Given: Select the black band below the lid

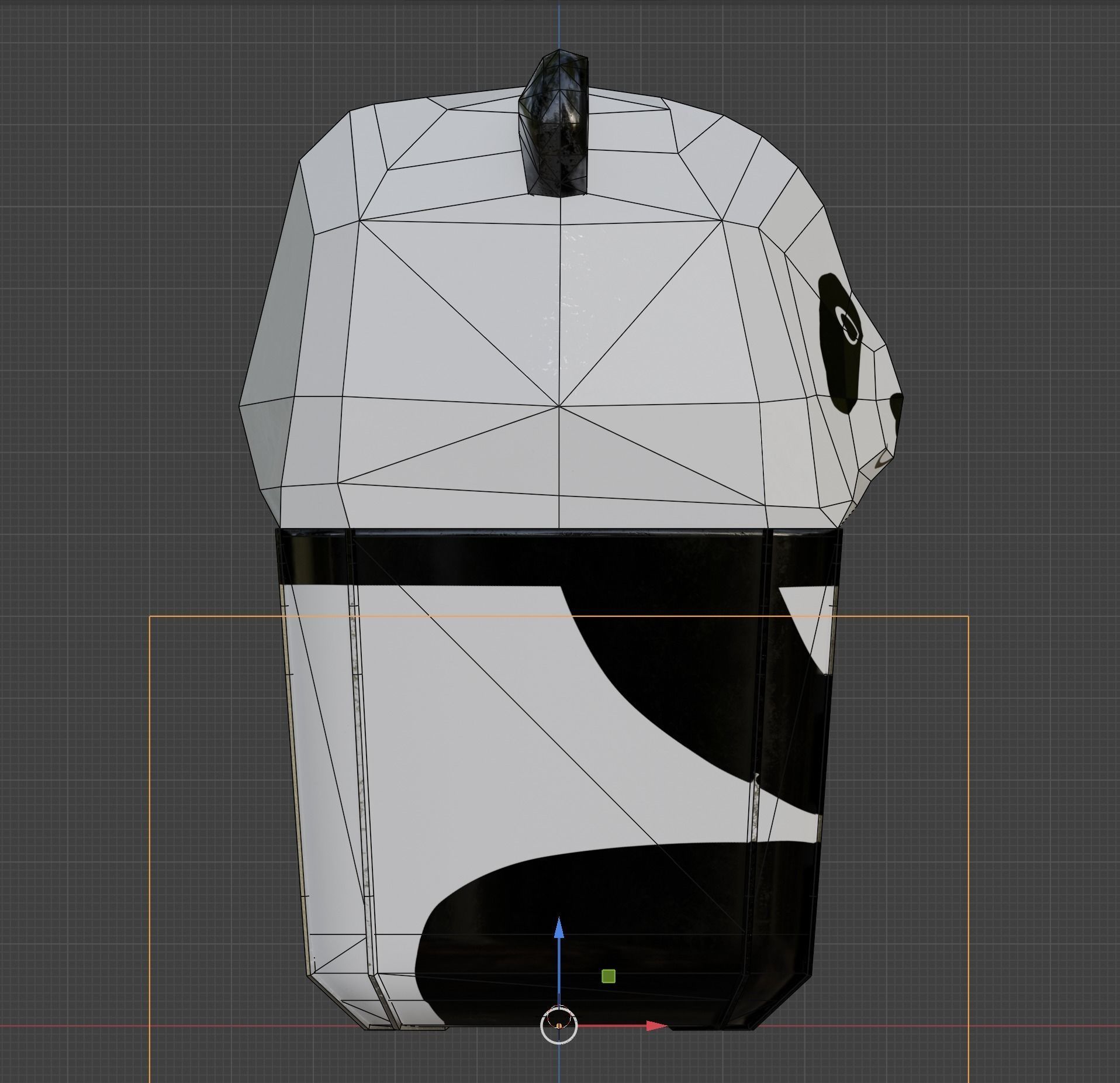Looking at the screenshot, I should 558,556.
